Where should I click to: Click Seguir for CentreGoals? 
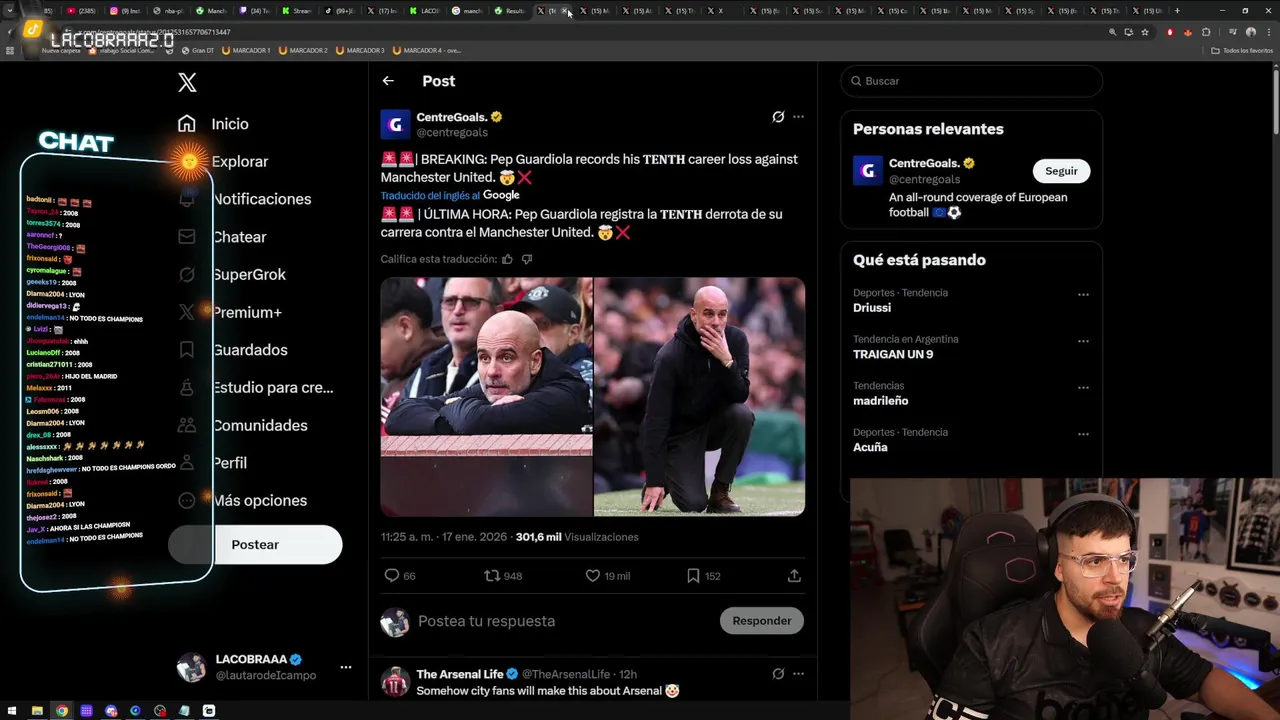(1061, 171)
